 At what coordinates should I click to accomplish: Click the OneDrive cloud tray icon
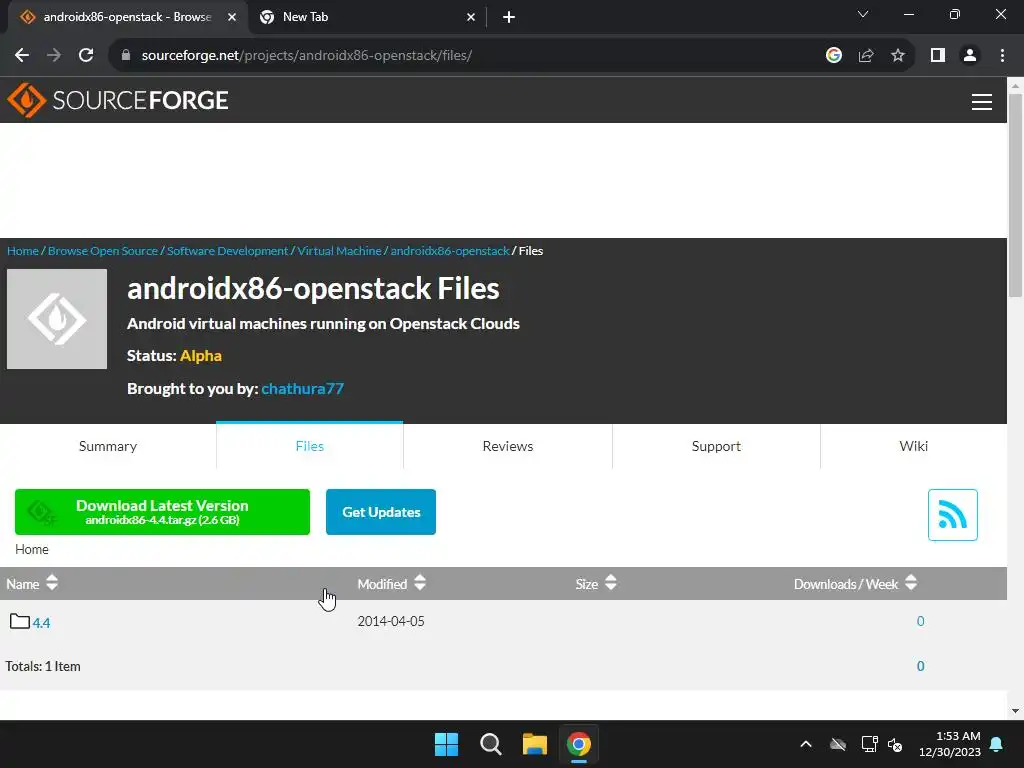coord(838,744)
